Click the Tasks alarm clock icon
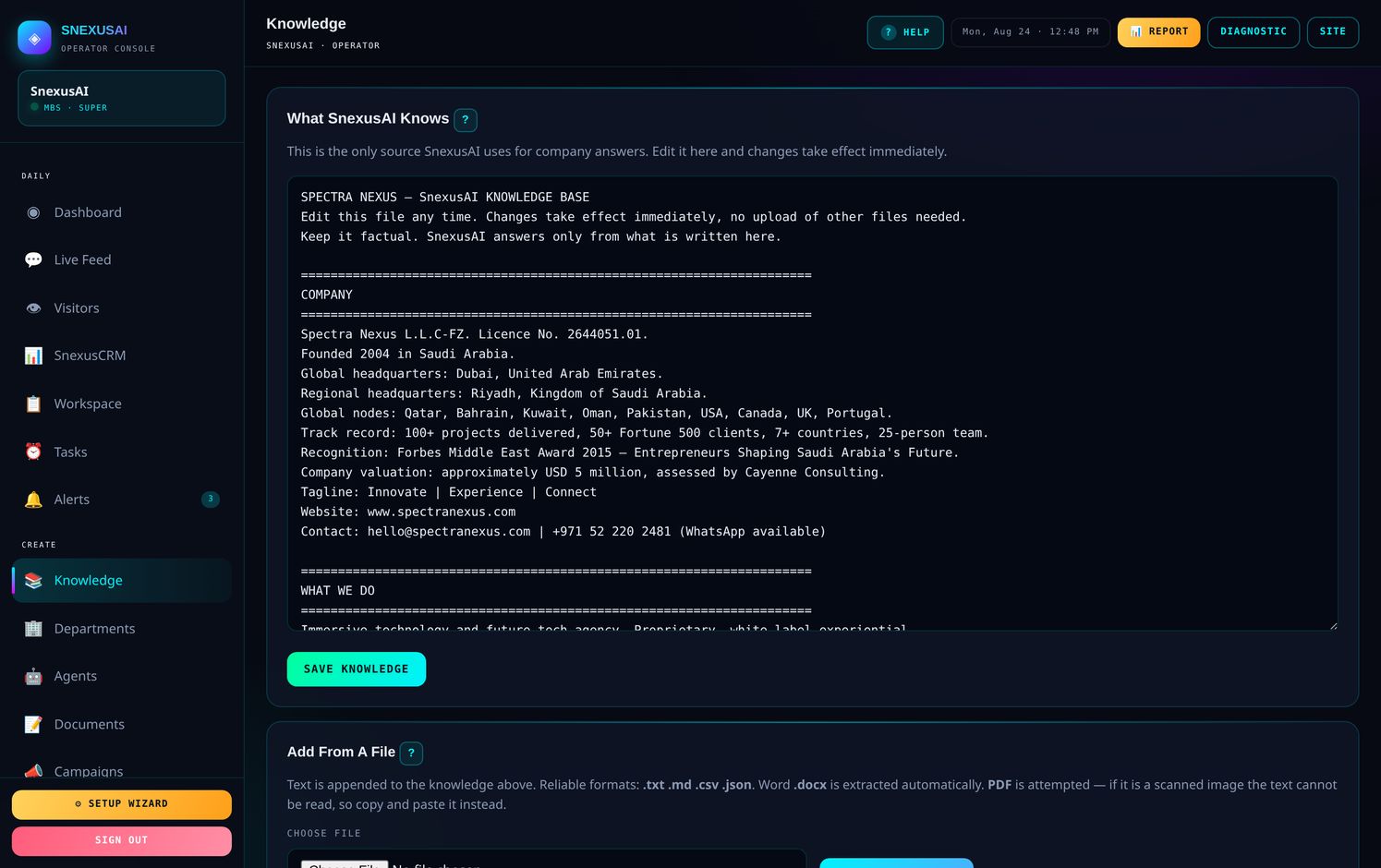This screenshot has height=868, width=1381. (x=33, y=452)
